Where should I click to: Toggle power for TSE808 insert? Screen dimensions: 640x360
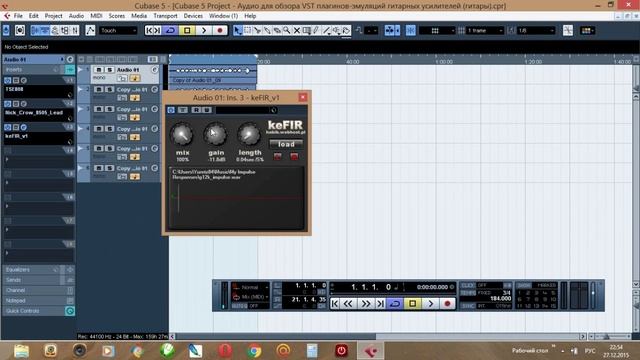pos(7,80)
